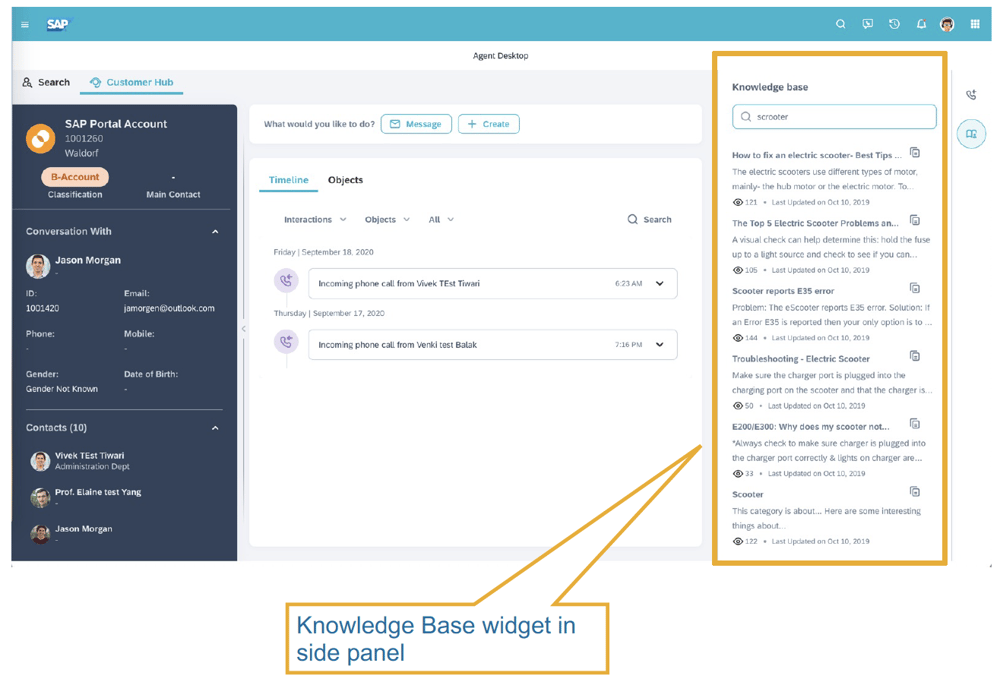This screenshot has width=1000, height=685.
Task: Click the 'SAP Portal Account' title
Action: pos(115,124)
